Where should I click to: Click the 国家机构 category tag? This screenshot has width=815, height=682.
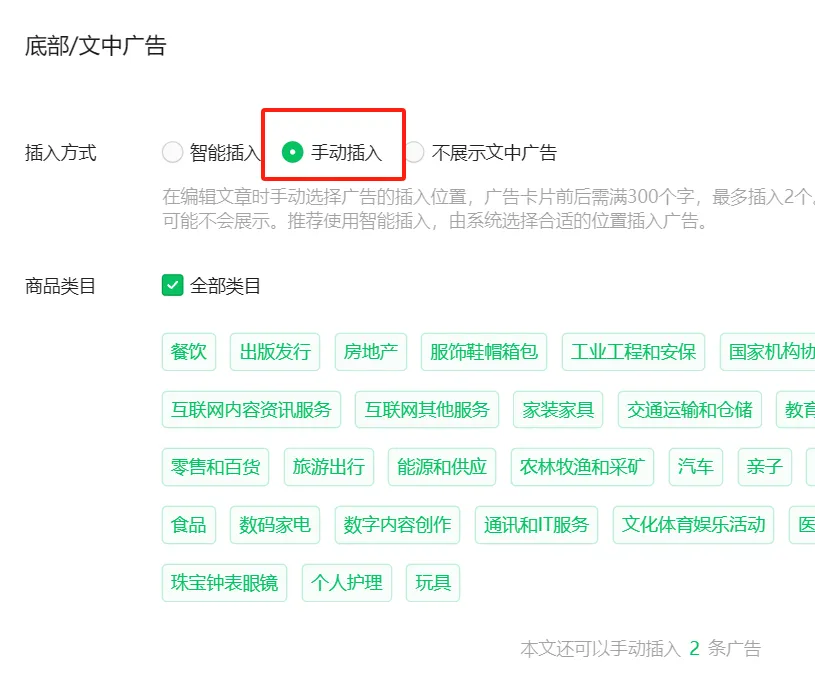click(768, 352)
